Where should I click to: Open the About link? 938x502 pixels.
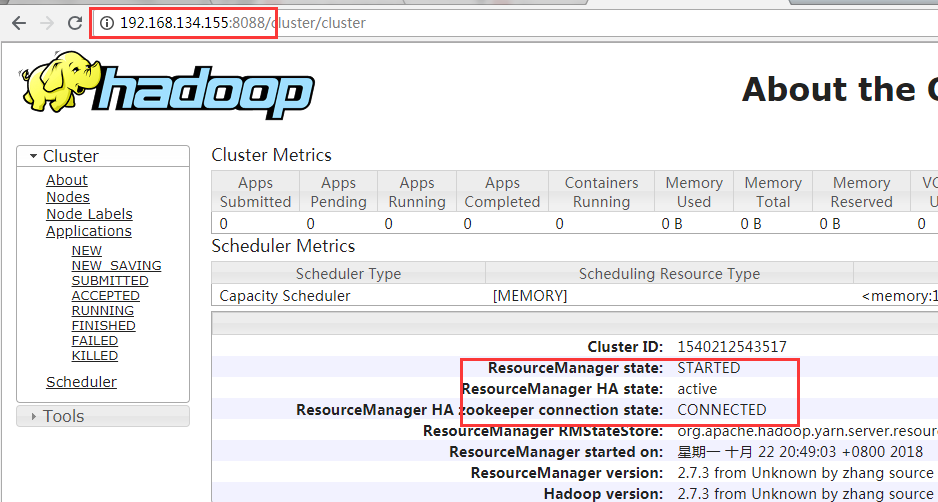pos(67,180)
